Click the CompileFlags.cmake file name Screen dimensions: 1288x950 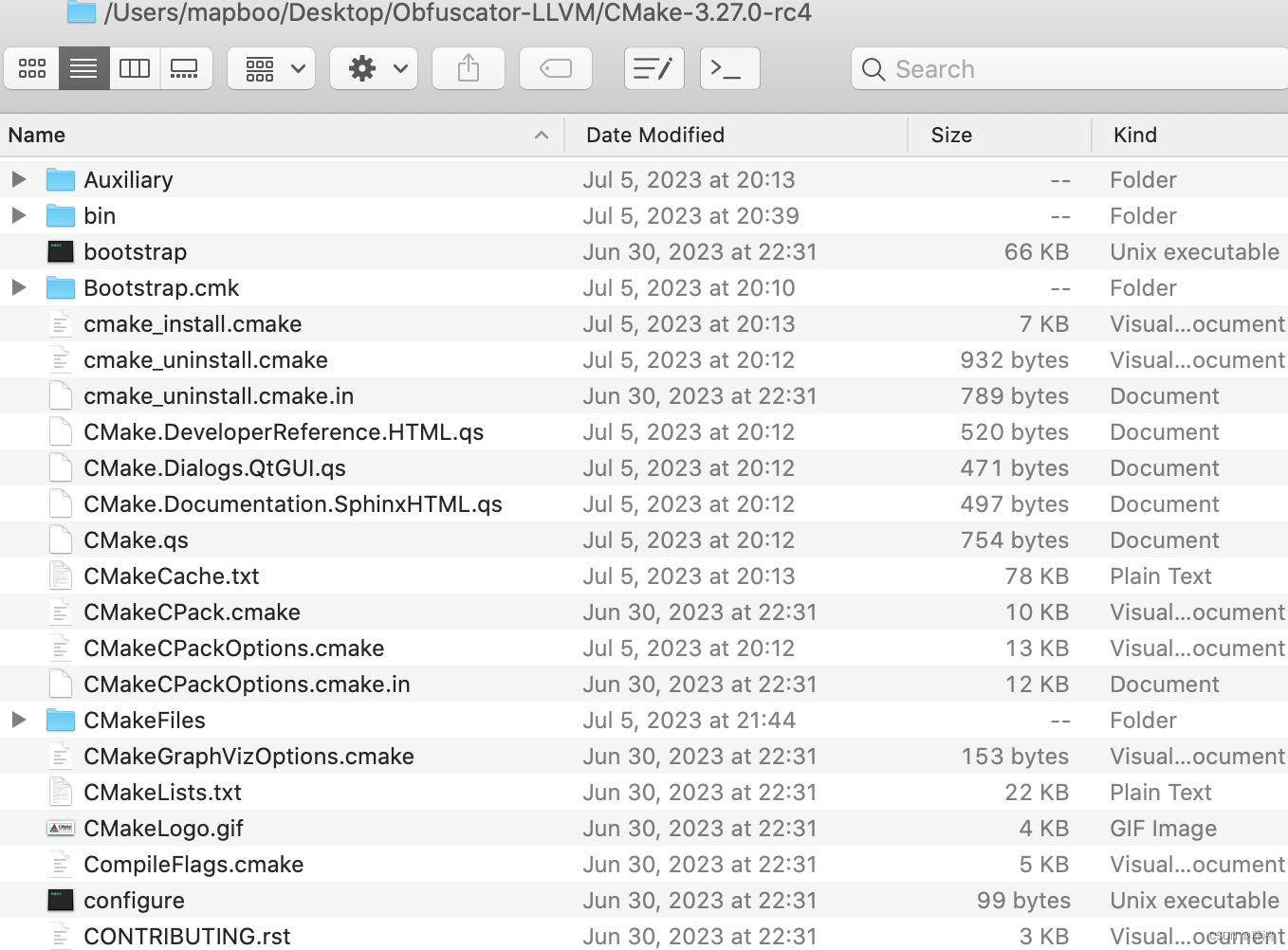pyautogui.click(x=193, y=864)
